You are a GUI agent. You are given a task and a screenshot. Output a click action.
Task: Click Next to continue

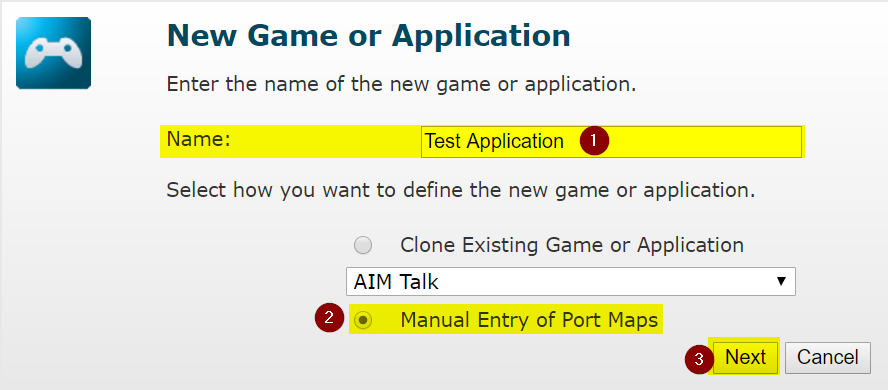coord(745,357)
